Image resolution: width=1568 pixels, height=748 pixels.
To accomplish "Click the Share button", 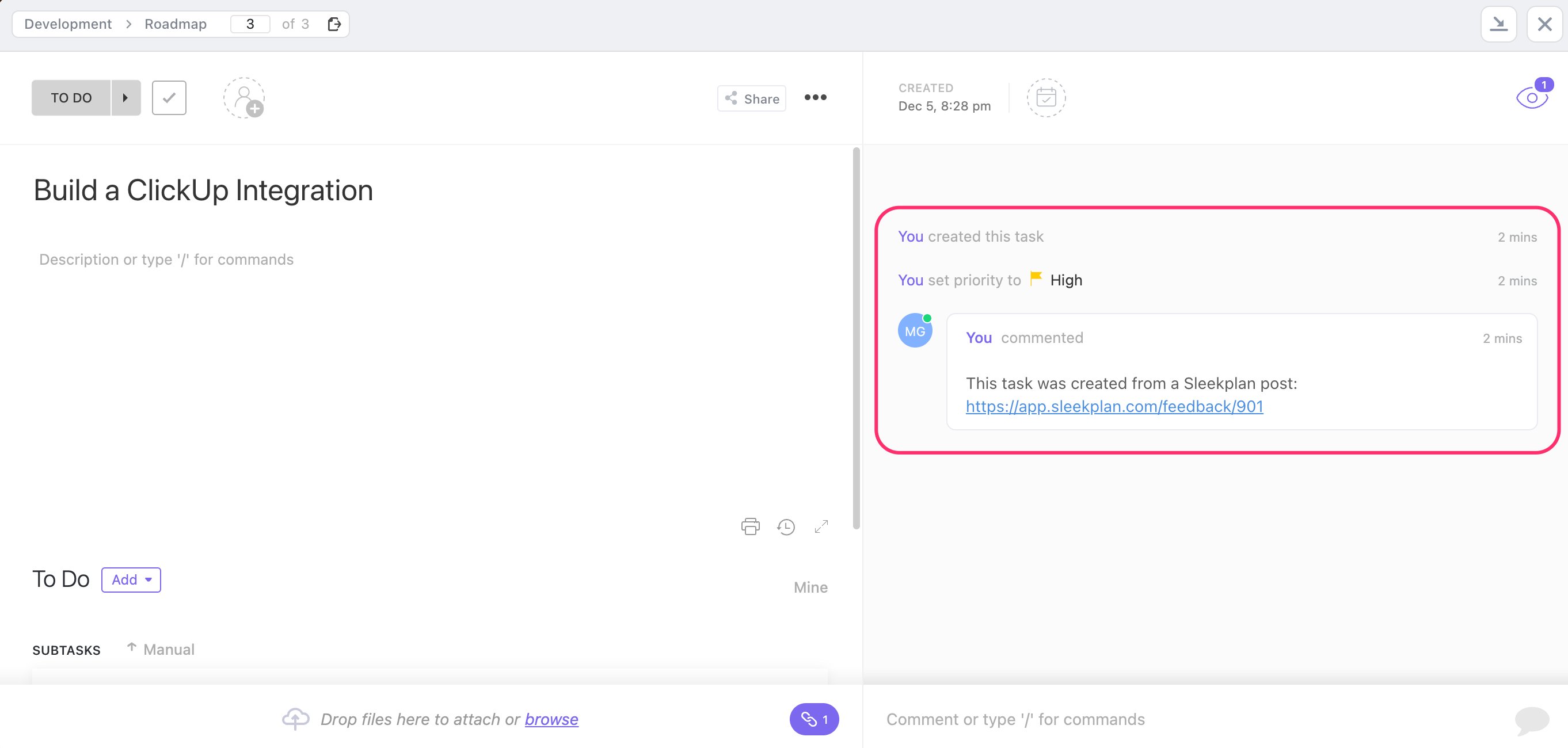I will coord(752,98).
